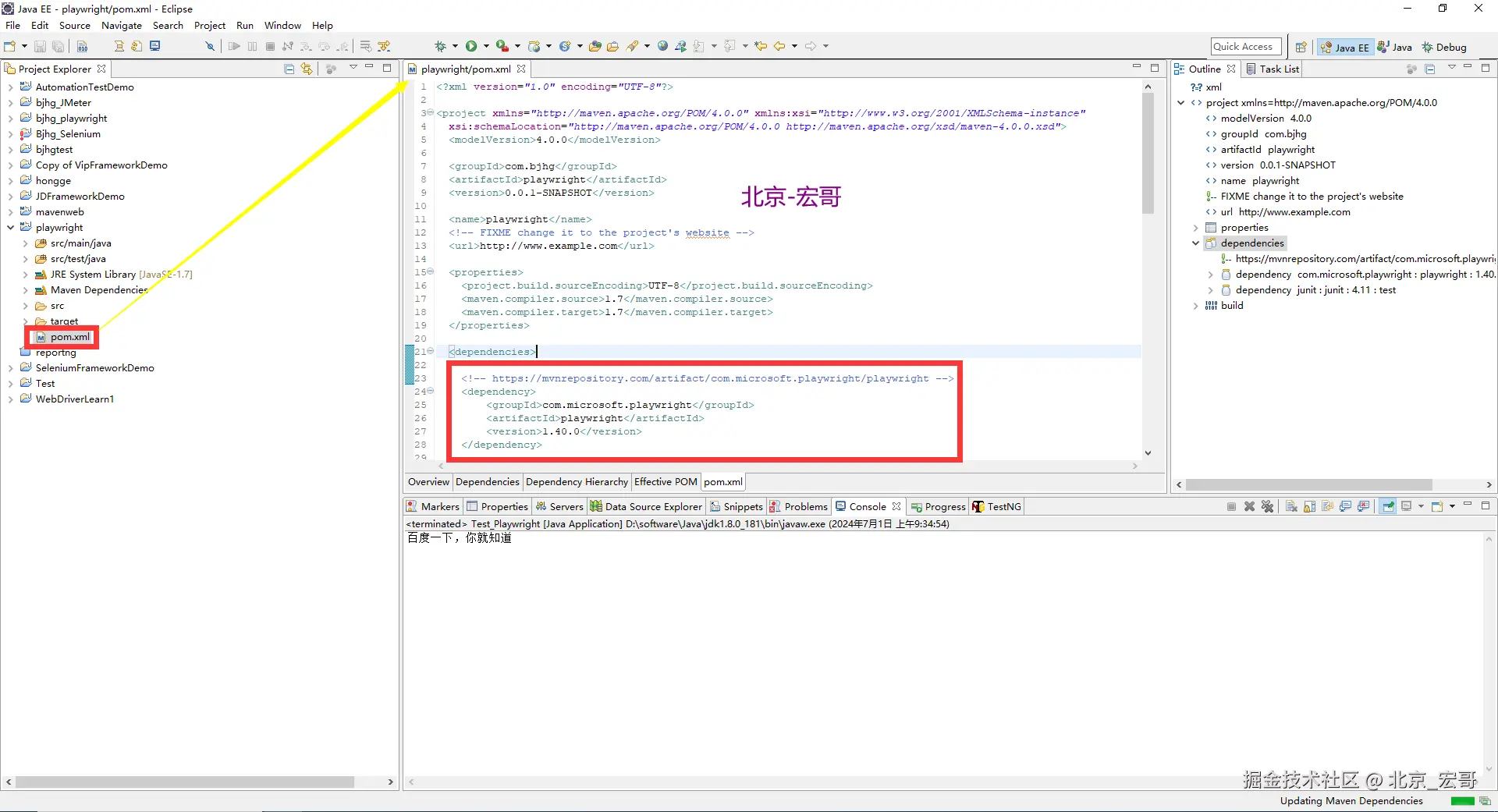The width and height of the screenshot is (1498, 812).
Task: Click editor vertical scrollbar thumb
Action: pyautogui.click(x=1148, y=153)
